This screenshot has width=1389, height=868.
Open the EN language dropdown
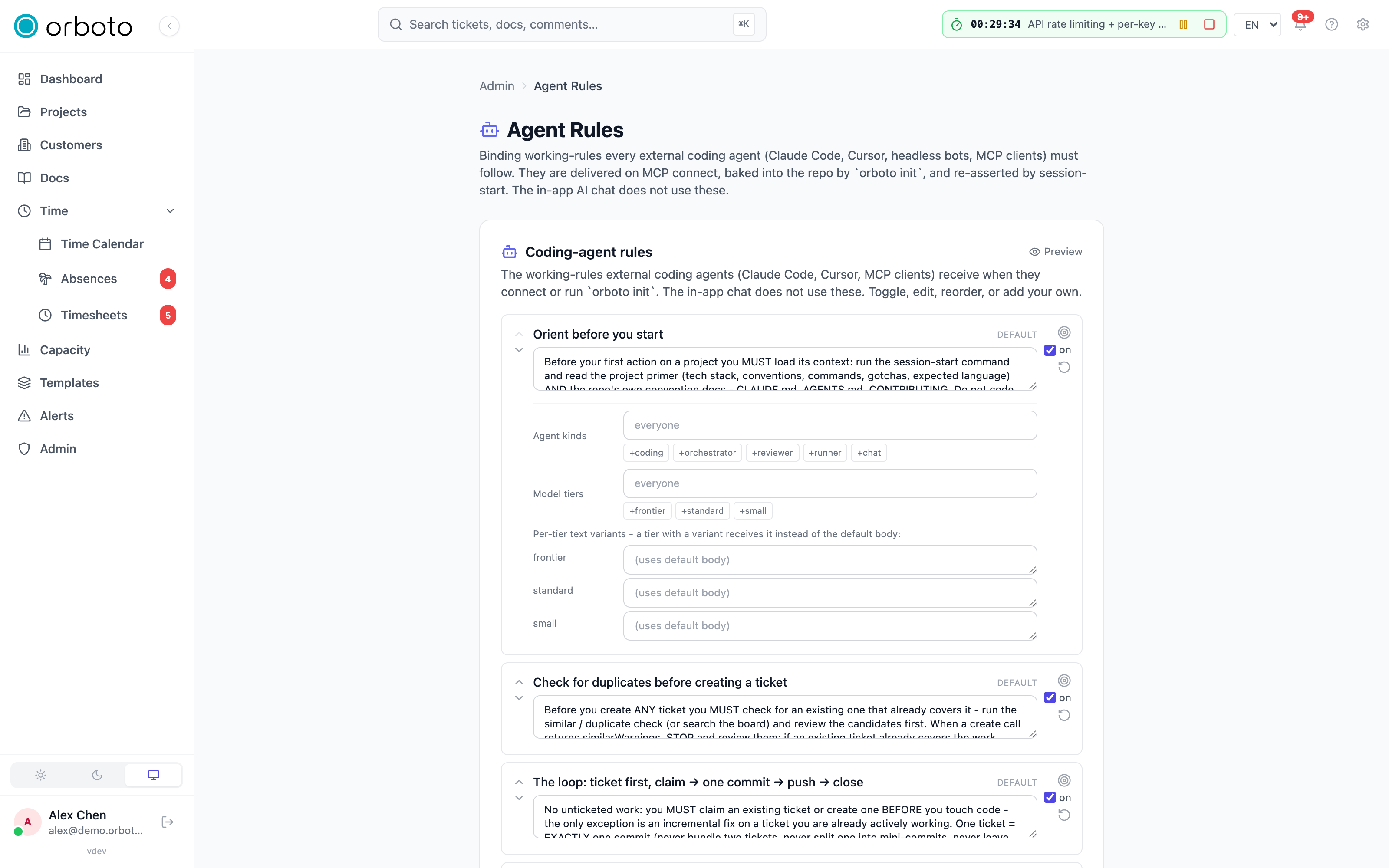pos(1257,25)
